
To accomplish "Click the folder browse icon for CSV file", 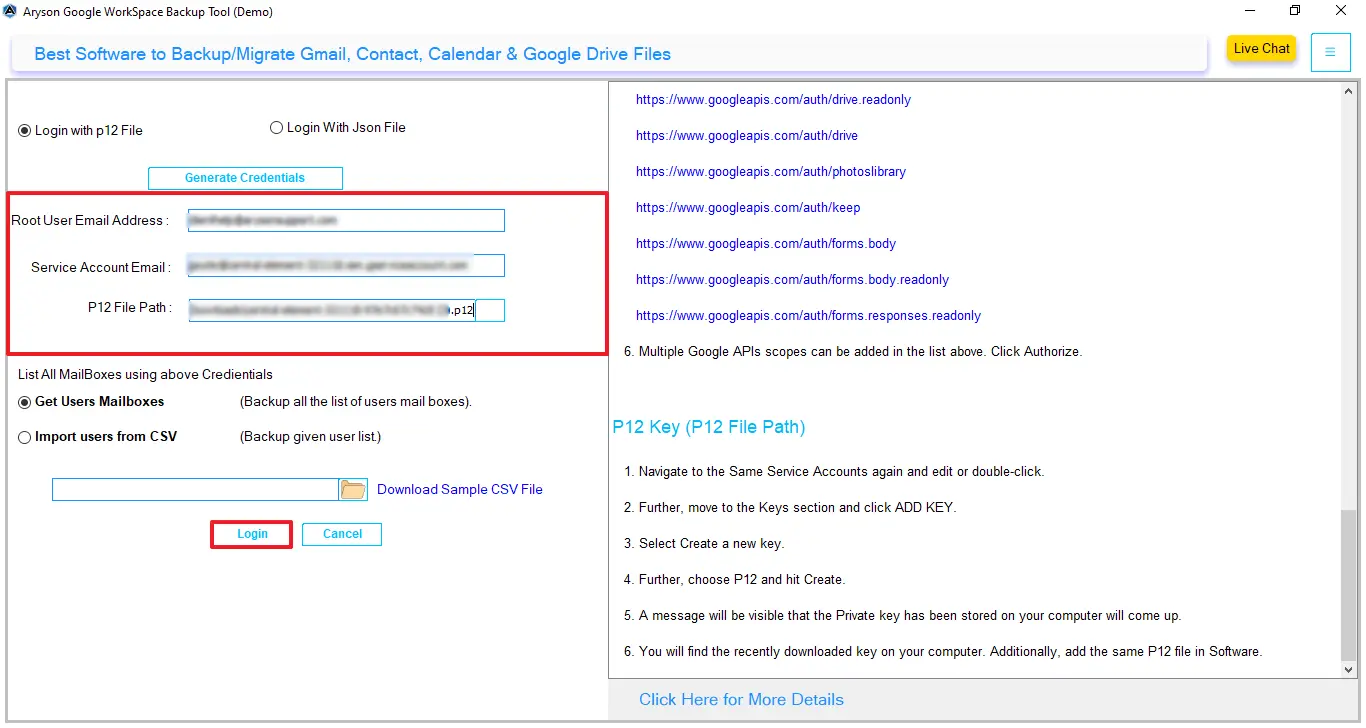I will click(x=352, y=488).
